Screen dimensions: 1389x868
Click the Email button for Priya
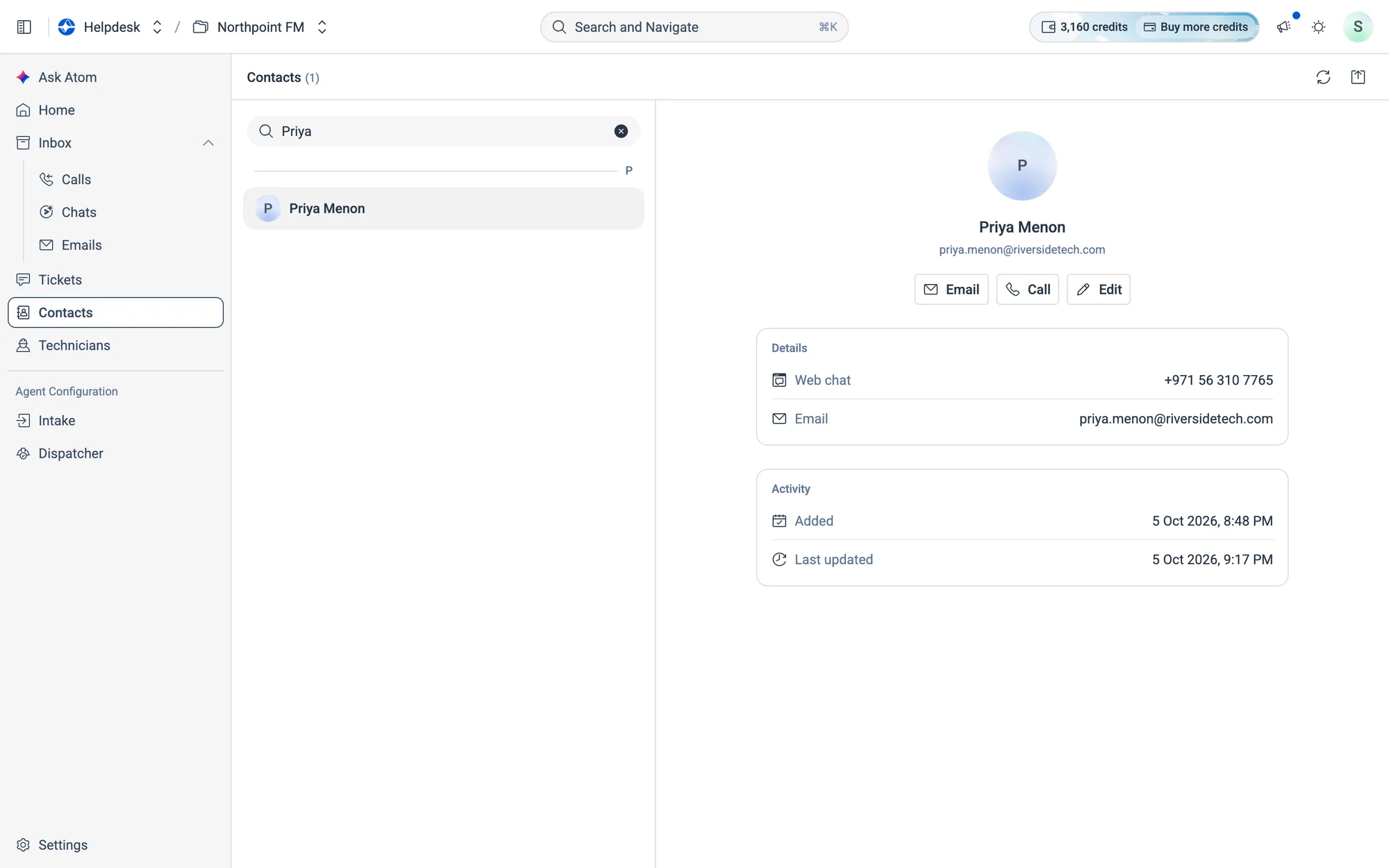point(951,290)
